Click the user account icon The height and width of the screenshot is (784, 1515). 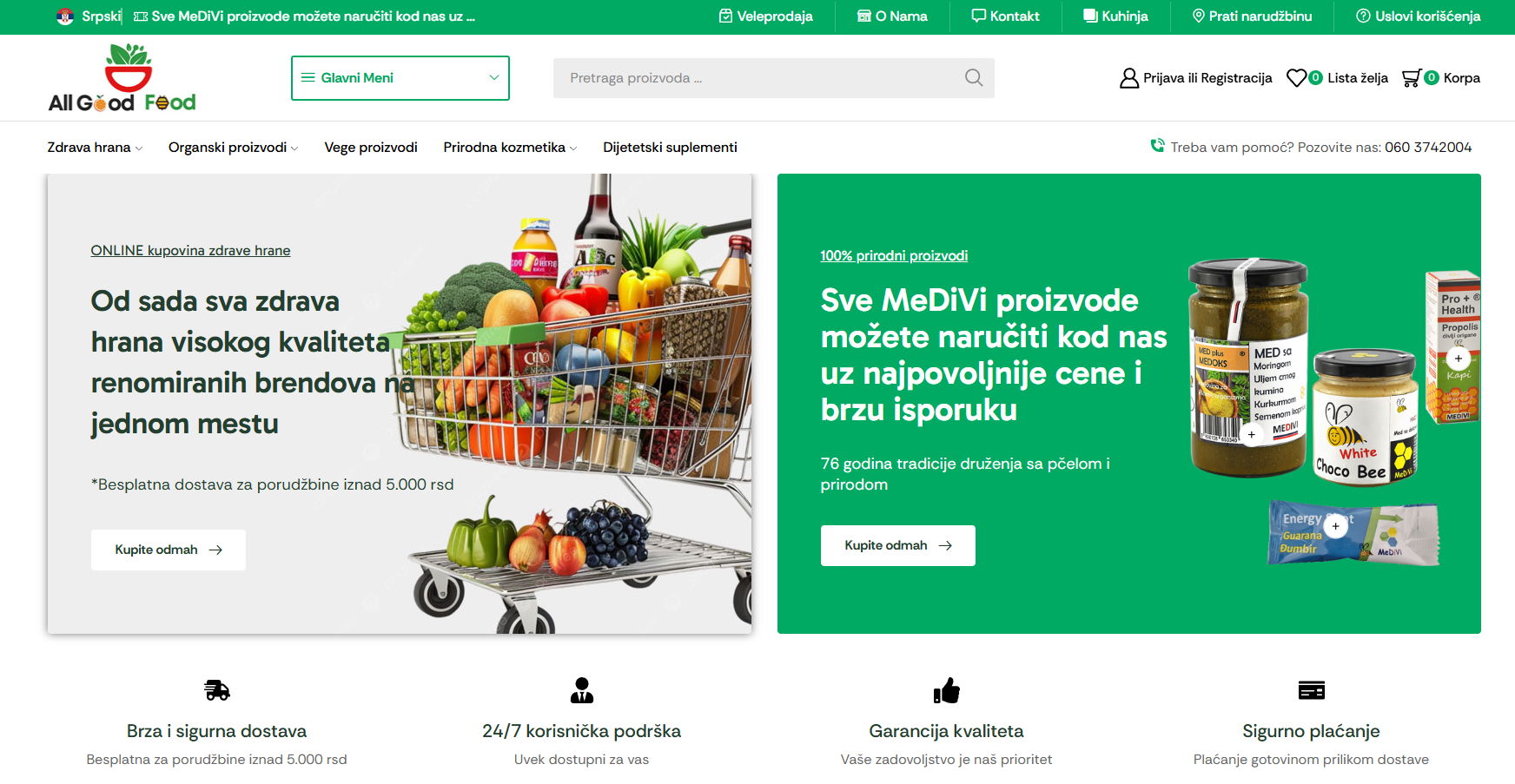(1129, 78)
